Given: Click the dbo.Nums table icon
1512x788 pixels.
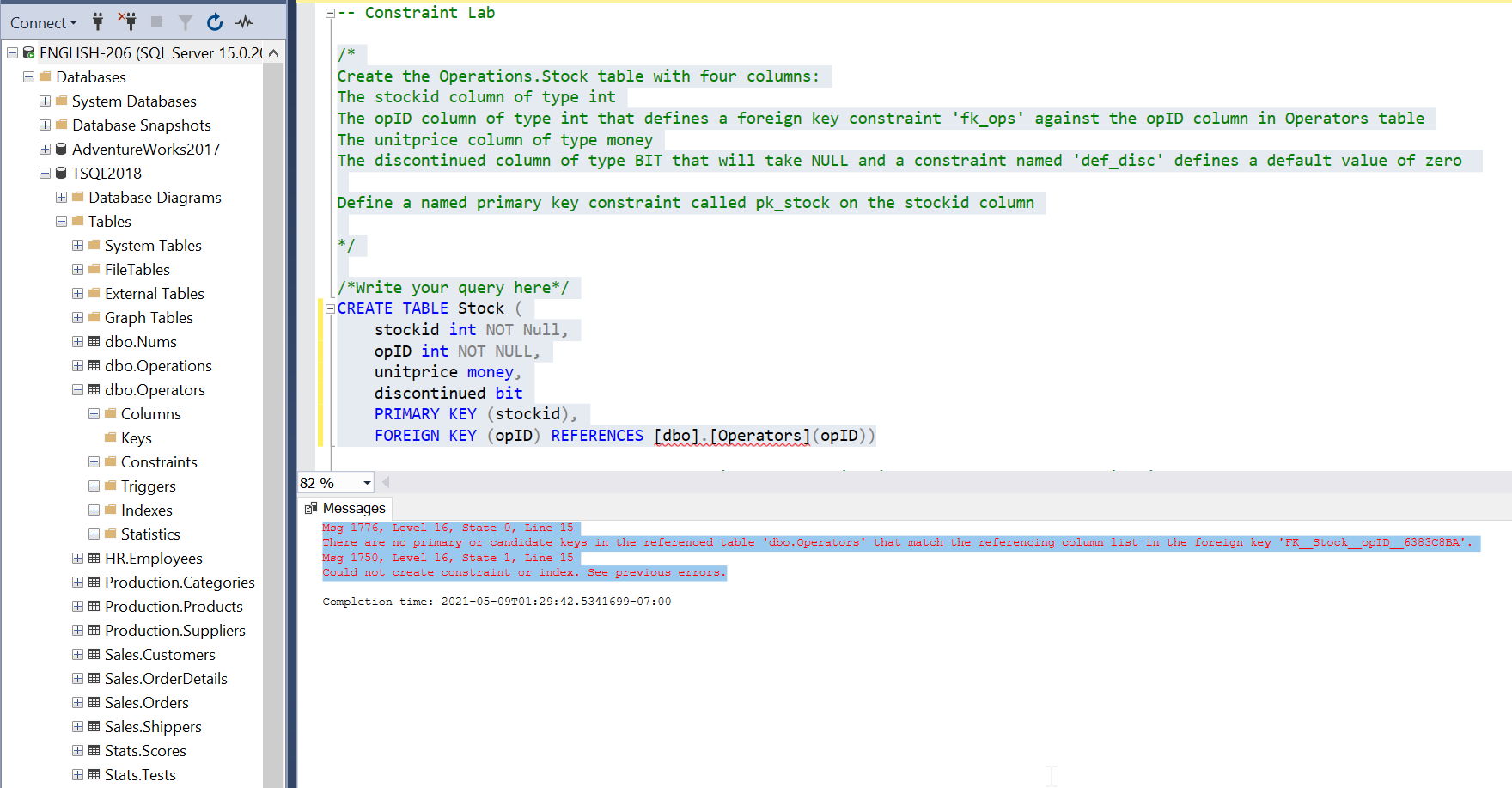Looking at the screenshot, I should point(94,342).
